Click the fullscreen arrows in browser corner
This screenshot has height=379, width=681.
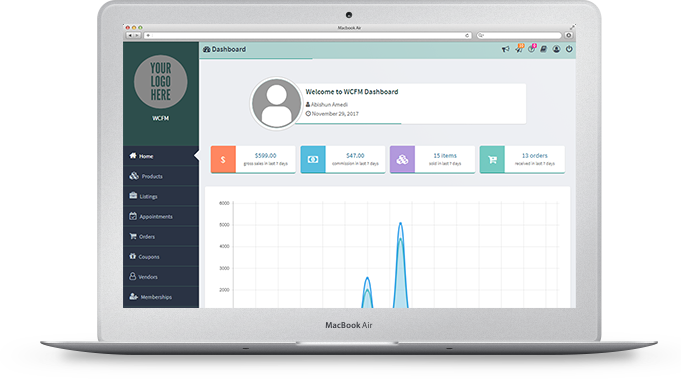coord(572,27)
